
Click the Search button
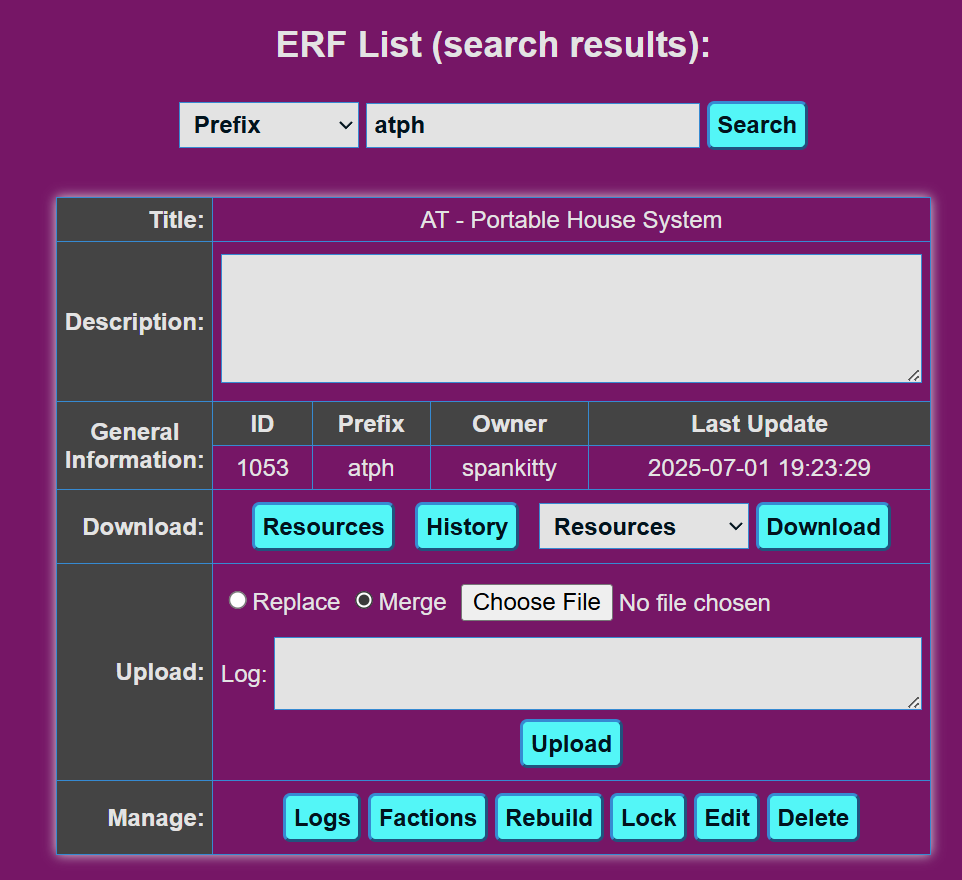[756, 125]
